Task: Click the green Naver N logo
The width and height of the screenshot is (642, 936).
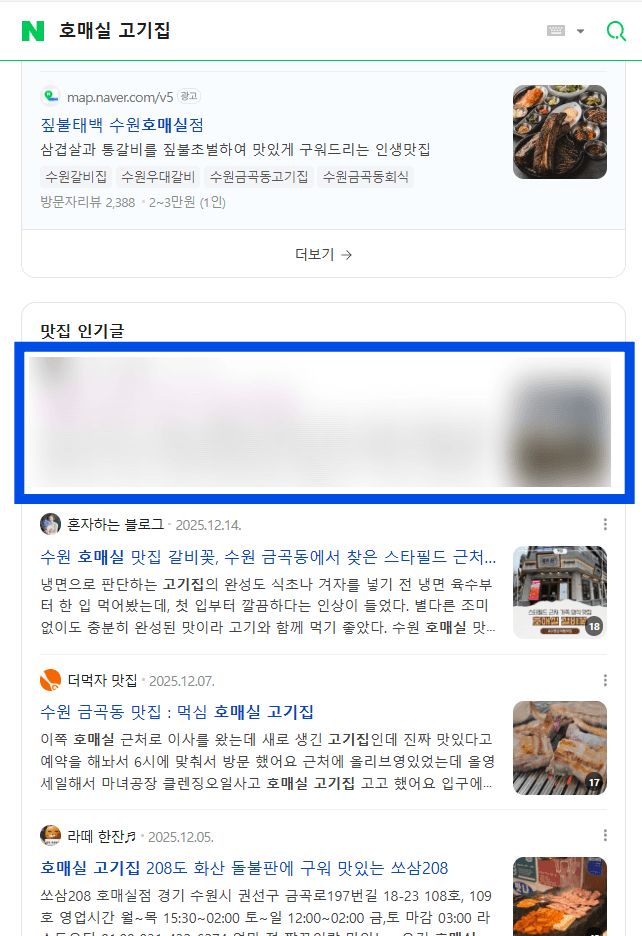Action: [x=33, y=31]
